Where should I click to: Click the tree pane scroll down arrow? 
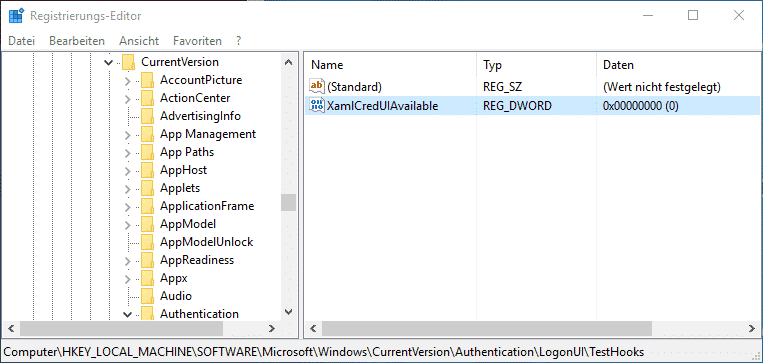(x=288, y=311)
